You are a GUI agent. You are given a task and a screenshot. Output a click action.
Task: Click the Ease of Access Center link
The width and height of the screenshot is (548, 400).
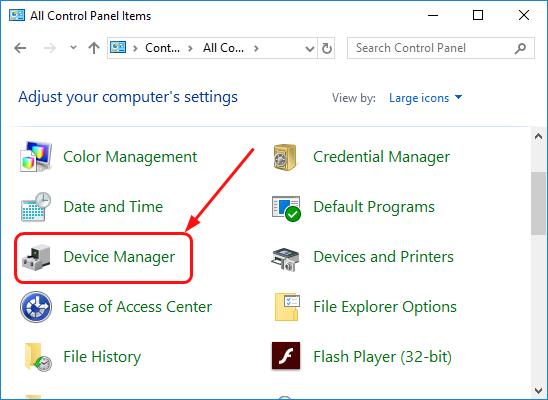coord(138,307)
